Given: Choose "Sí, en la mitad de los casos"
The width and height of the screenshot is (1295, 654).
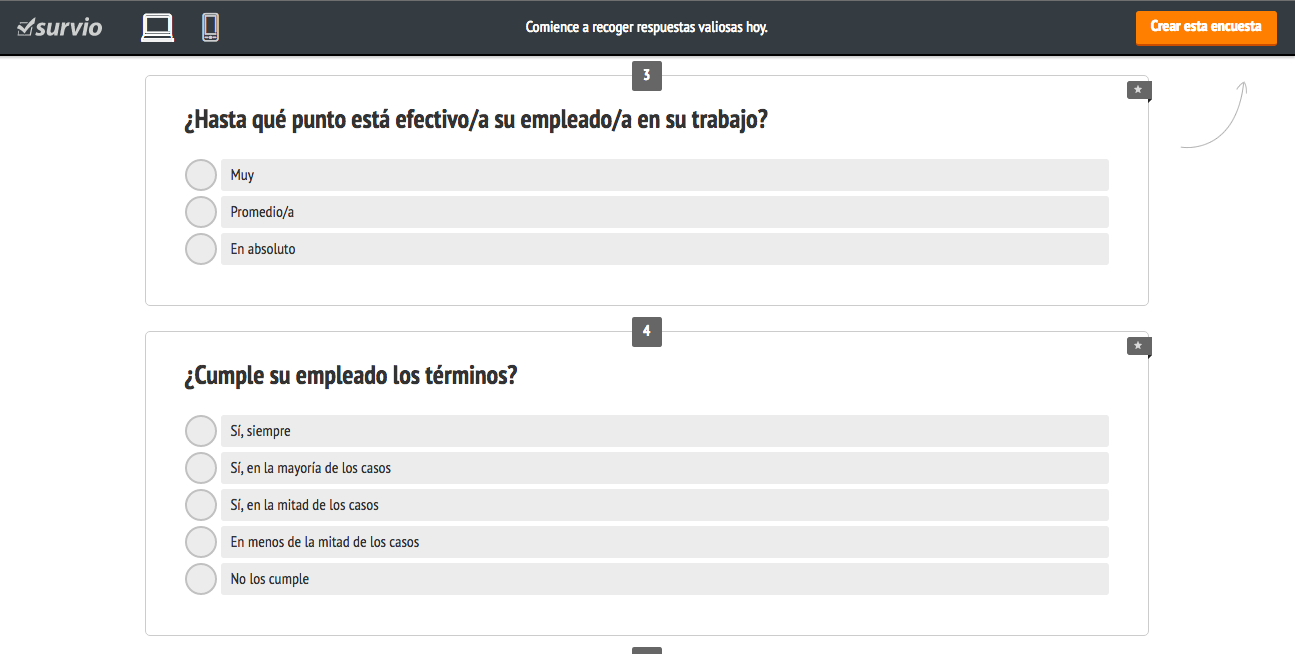Looking at the screenshot, I should [201, 505].
